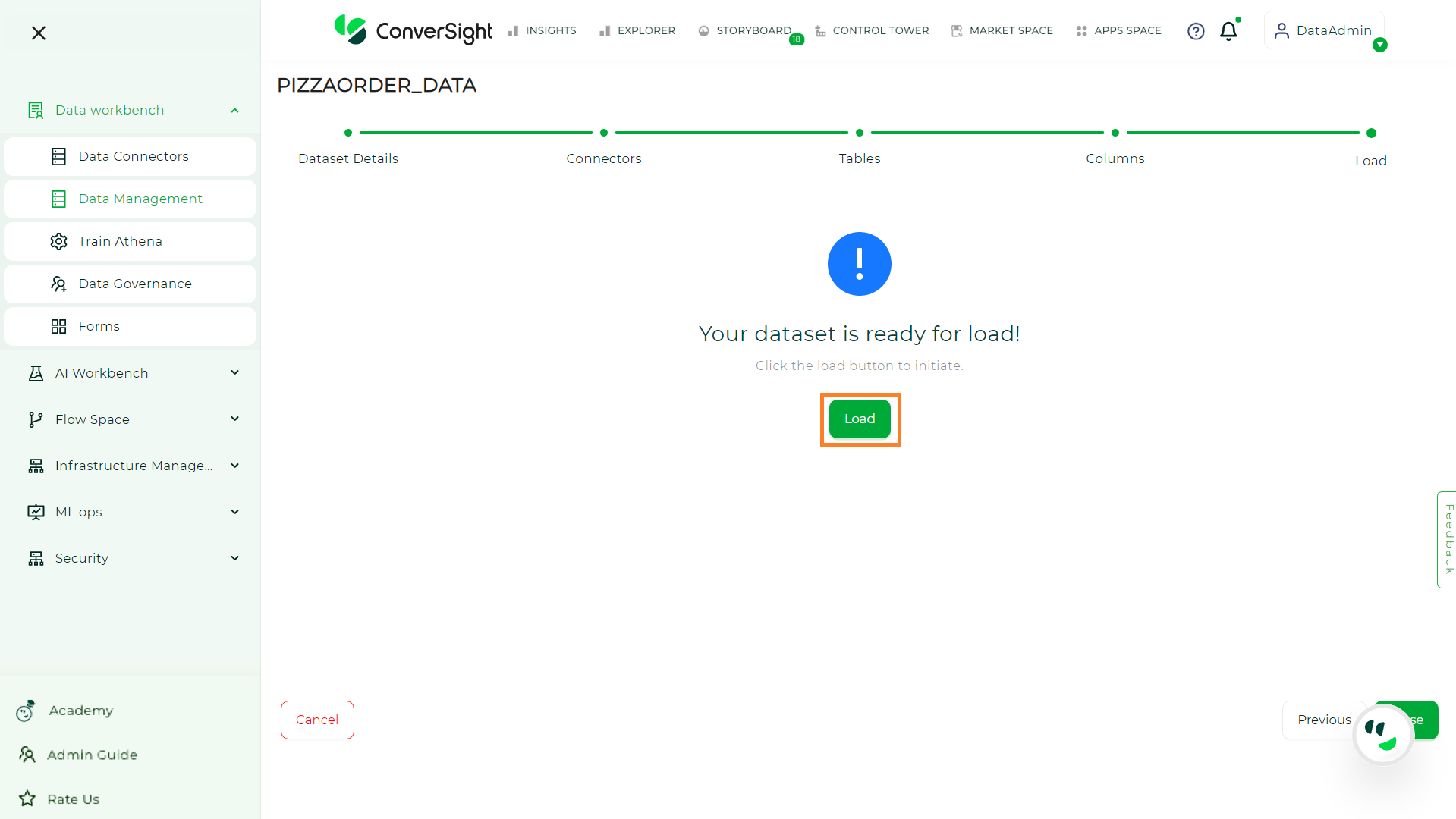
Task: Click the Security icon
Action: 36,558
